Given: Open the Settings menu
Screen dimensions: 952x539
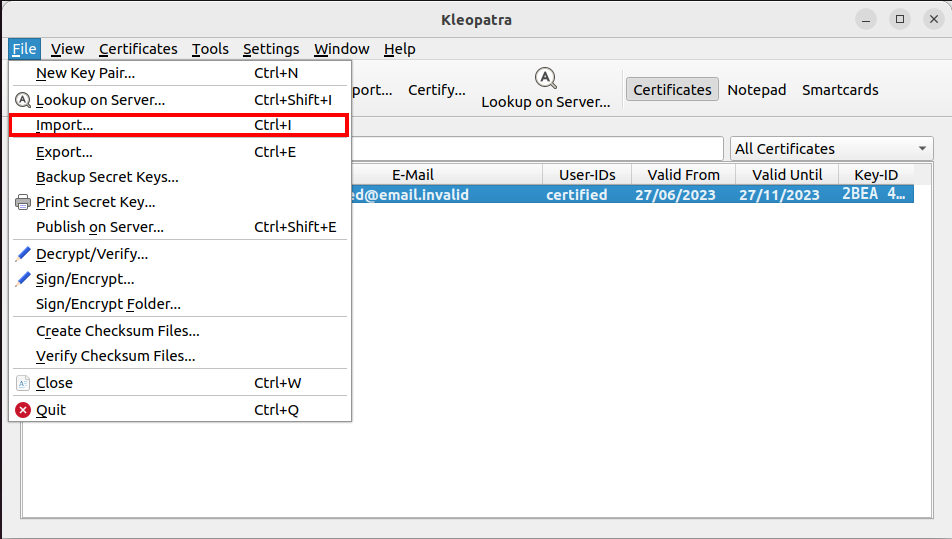Looking at the screenshot, I should [271, 49].
